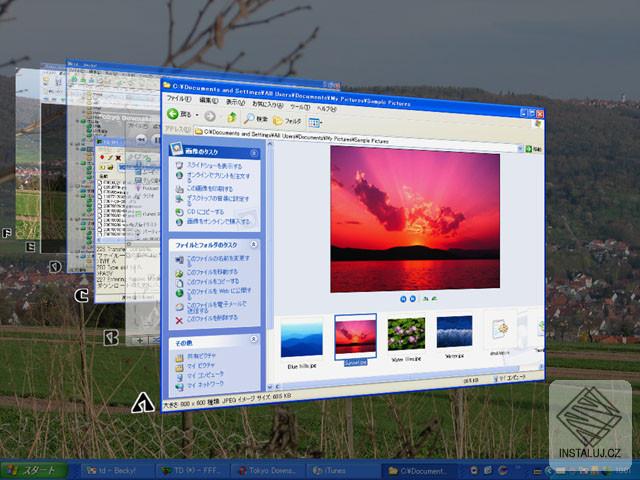The width and height of the screenshot is (640, 480).
Task: Click the filmstrip horizontal scrollbar
Action: (407, 378)
